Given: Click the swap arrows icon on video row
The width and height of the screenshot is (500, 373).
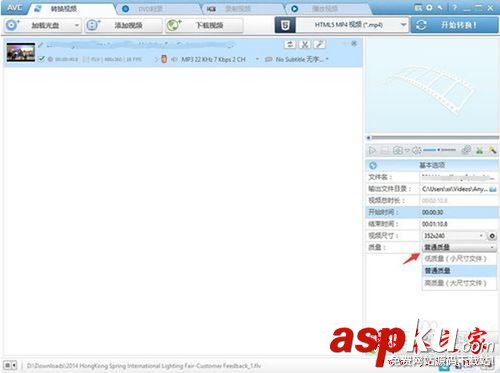Looking at the screenshot, I should (x=290, y=45).
